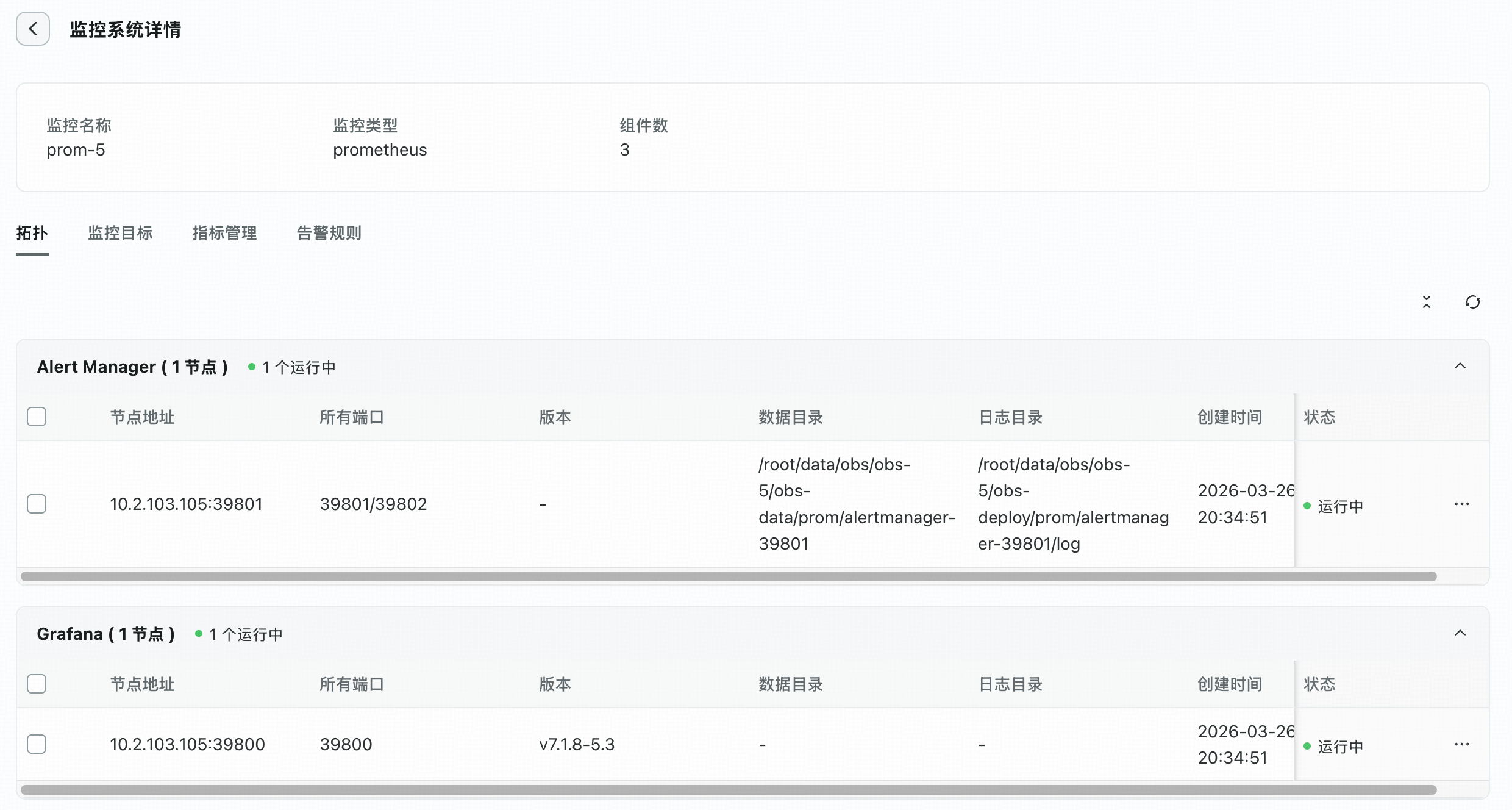Click ports value 39801/39802

pyautogui.click(x=373, y=504)
